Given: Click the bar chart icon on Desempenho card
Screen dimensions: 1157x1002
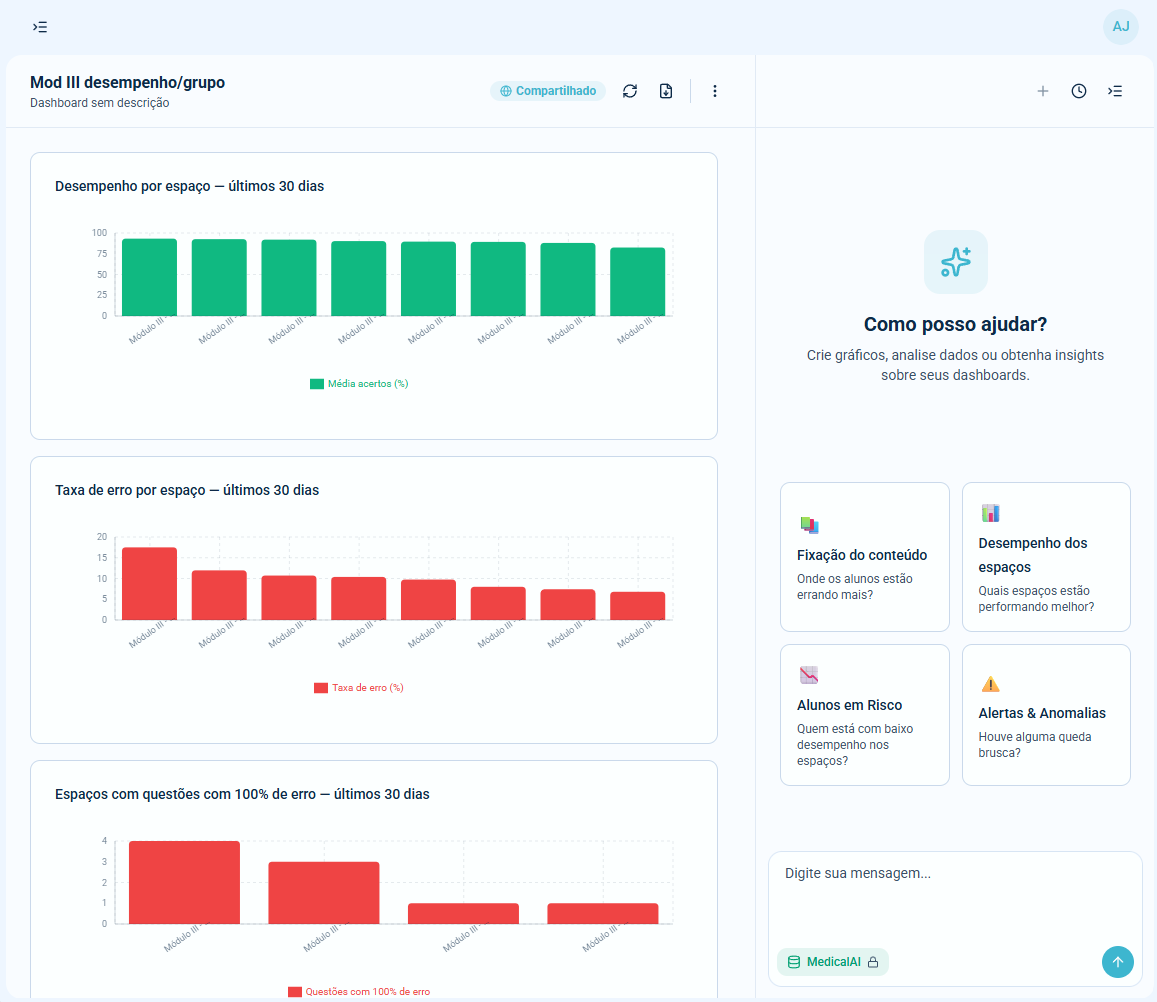Looking at the screenshot, I should pos(990,513).
